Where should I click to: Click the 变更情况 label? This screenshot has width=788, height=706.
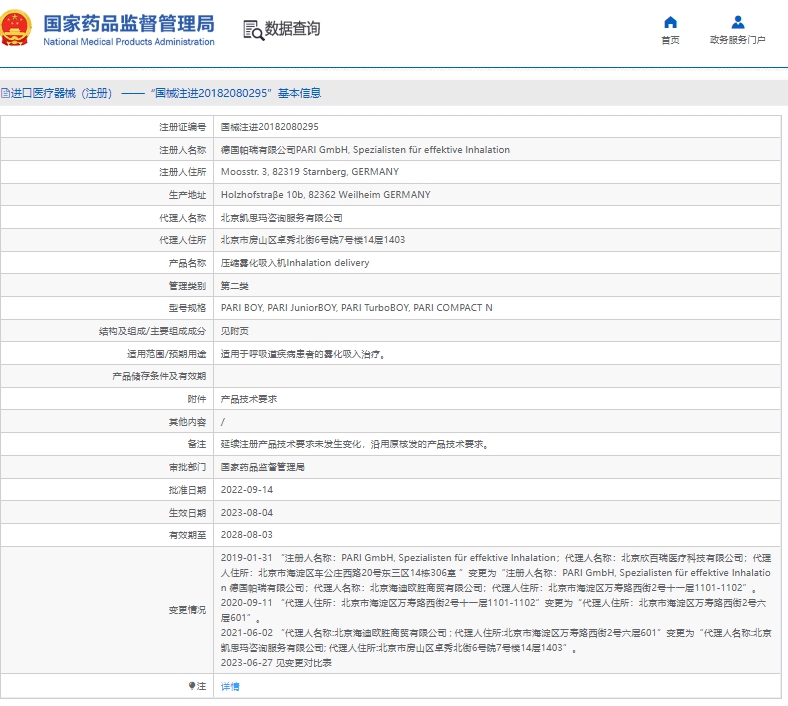pos(187,610)
